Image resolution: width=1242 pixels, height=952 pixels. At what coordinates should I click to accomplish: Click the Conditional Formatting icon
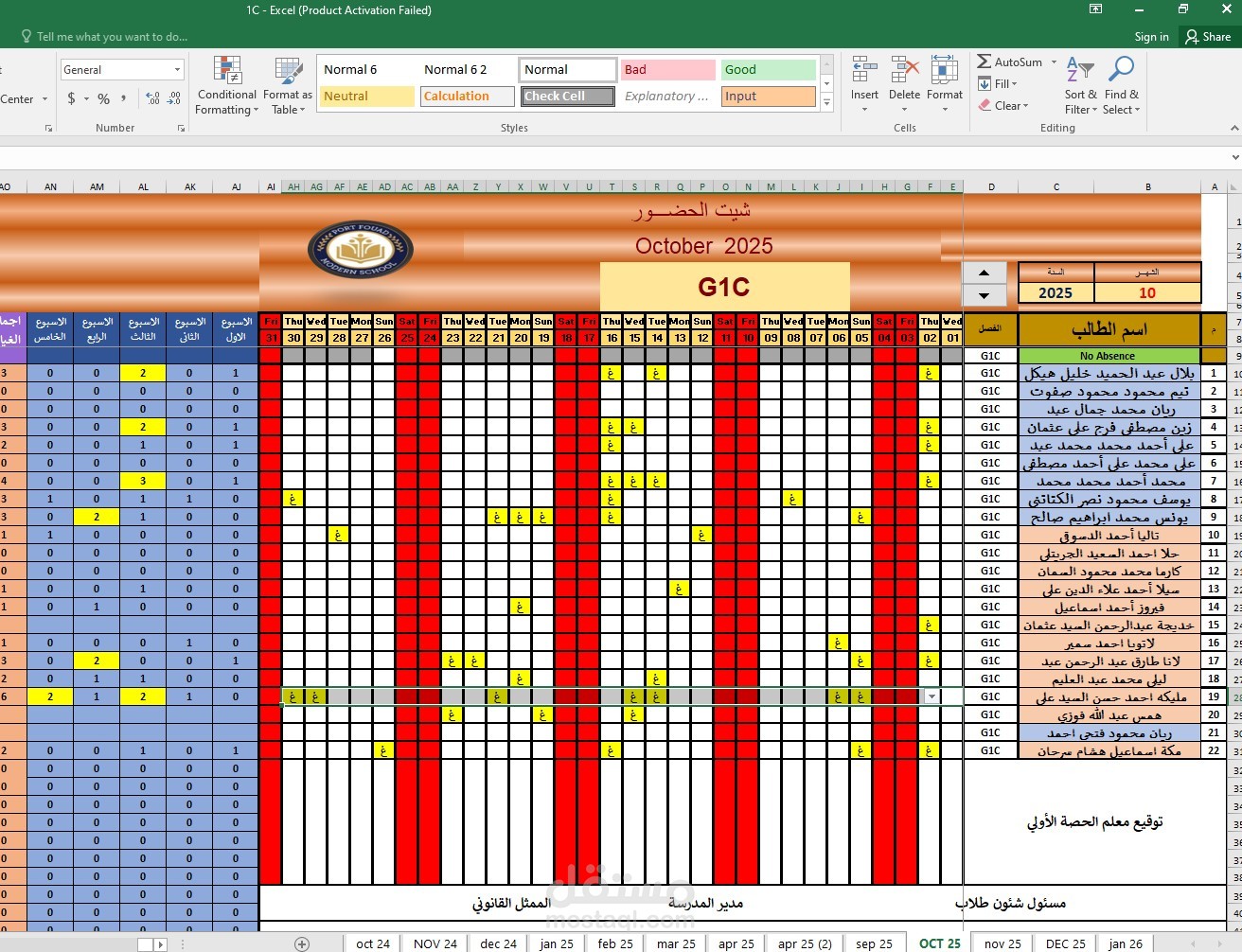[227, 71]
